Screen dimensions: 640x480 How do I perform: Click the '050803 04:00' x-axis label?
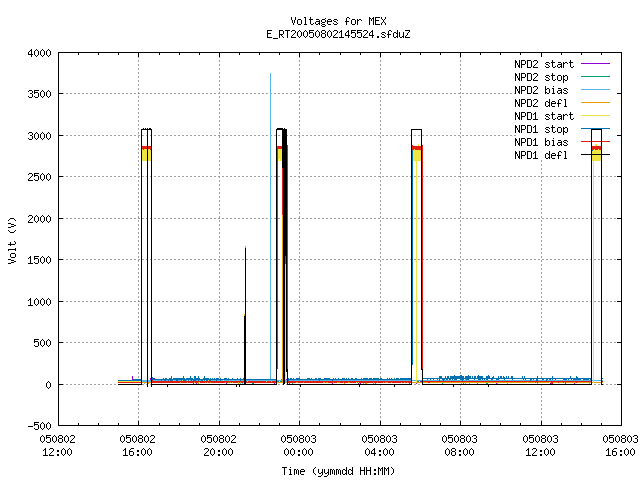pos(379,446)
